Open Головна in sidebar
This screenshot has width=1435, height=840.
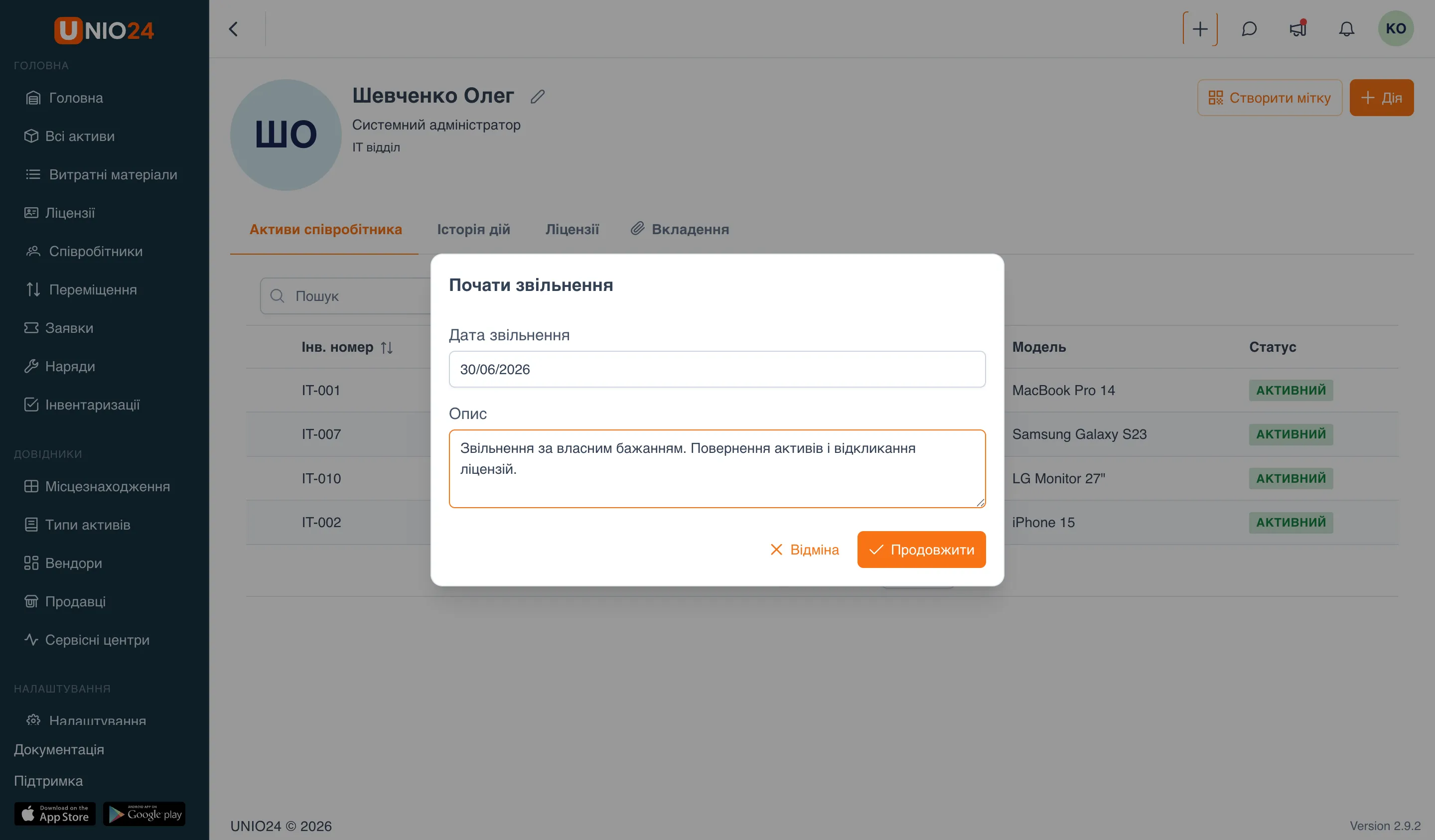[x=64, y=98]
